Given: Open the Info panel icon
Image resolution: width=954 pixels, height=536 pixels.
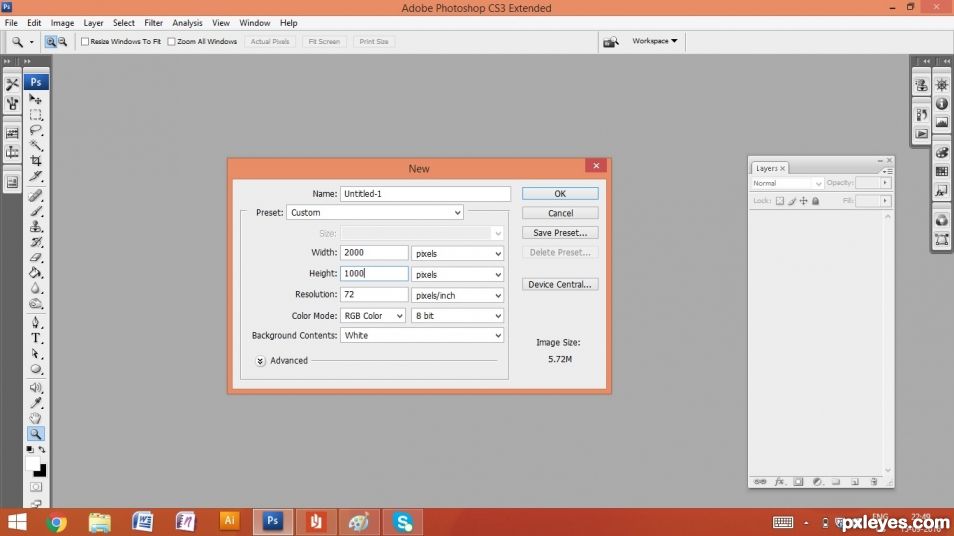Looking at the screenshot, I should (942, 103).
